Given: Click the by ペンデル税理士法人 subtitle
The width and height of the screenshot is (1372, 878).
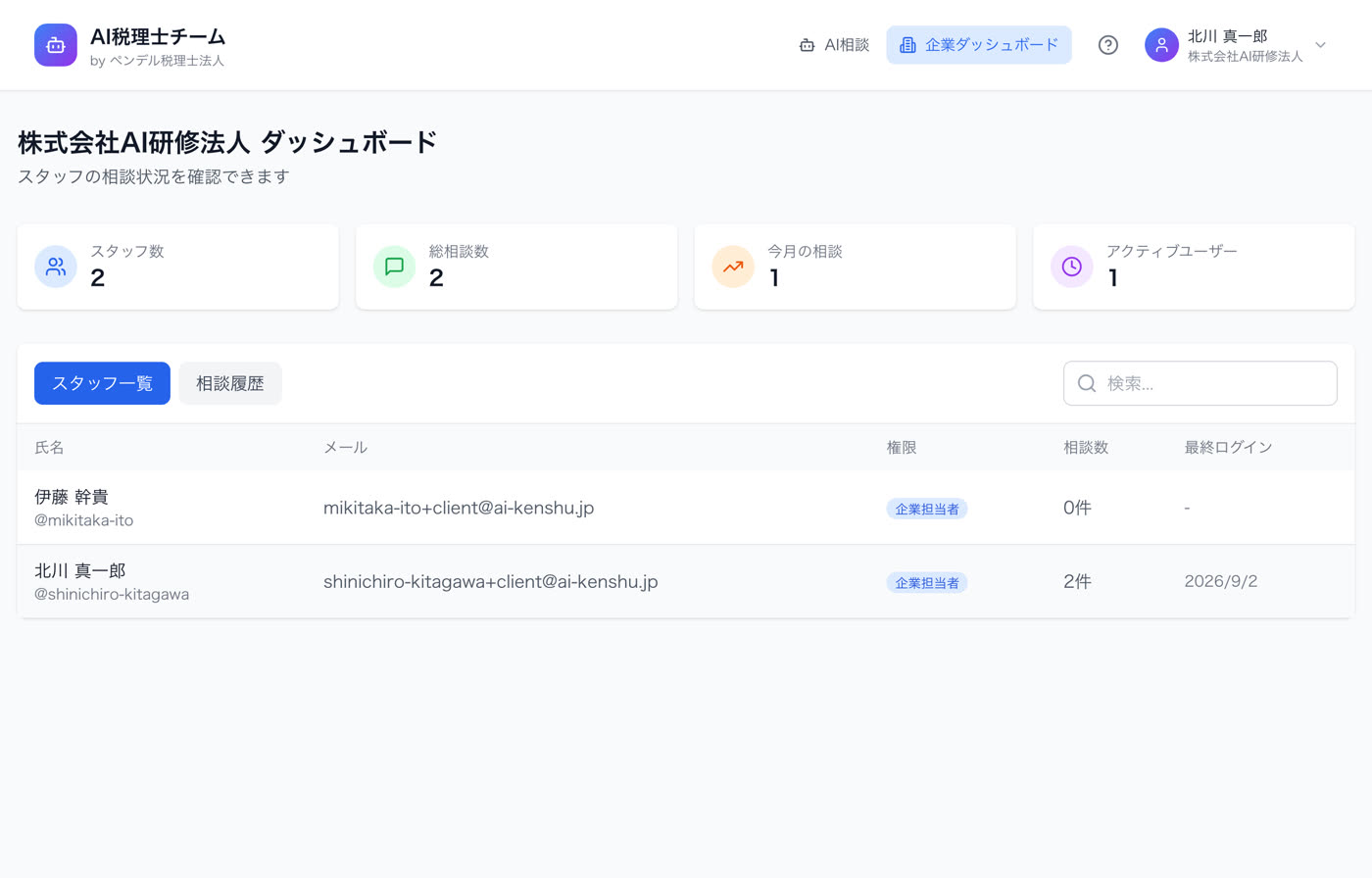Looking at the screenshot, I should pos(157,61).
